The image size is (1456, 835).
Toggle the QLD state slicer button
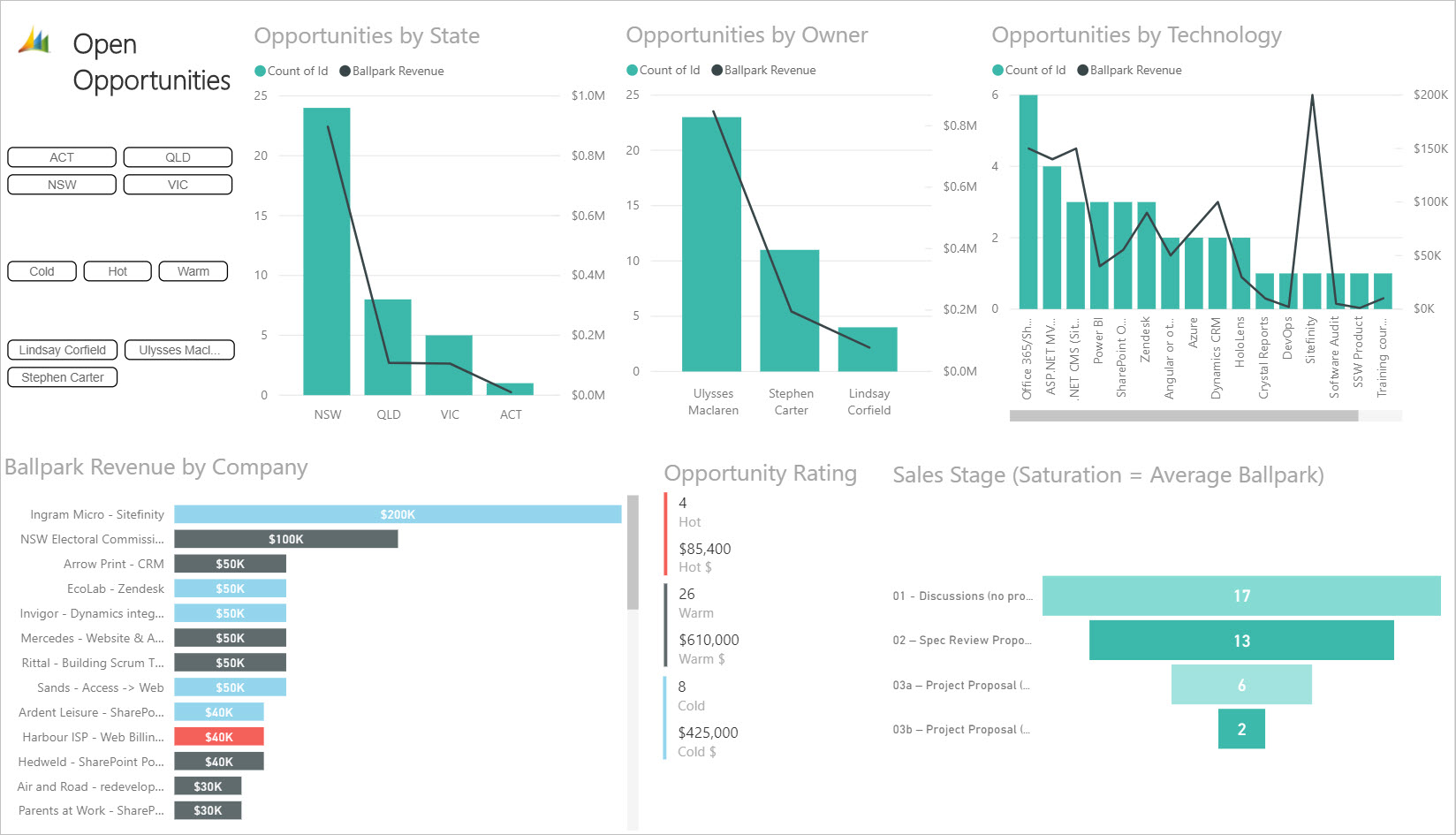[178, 157]
